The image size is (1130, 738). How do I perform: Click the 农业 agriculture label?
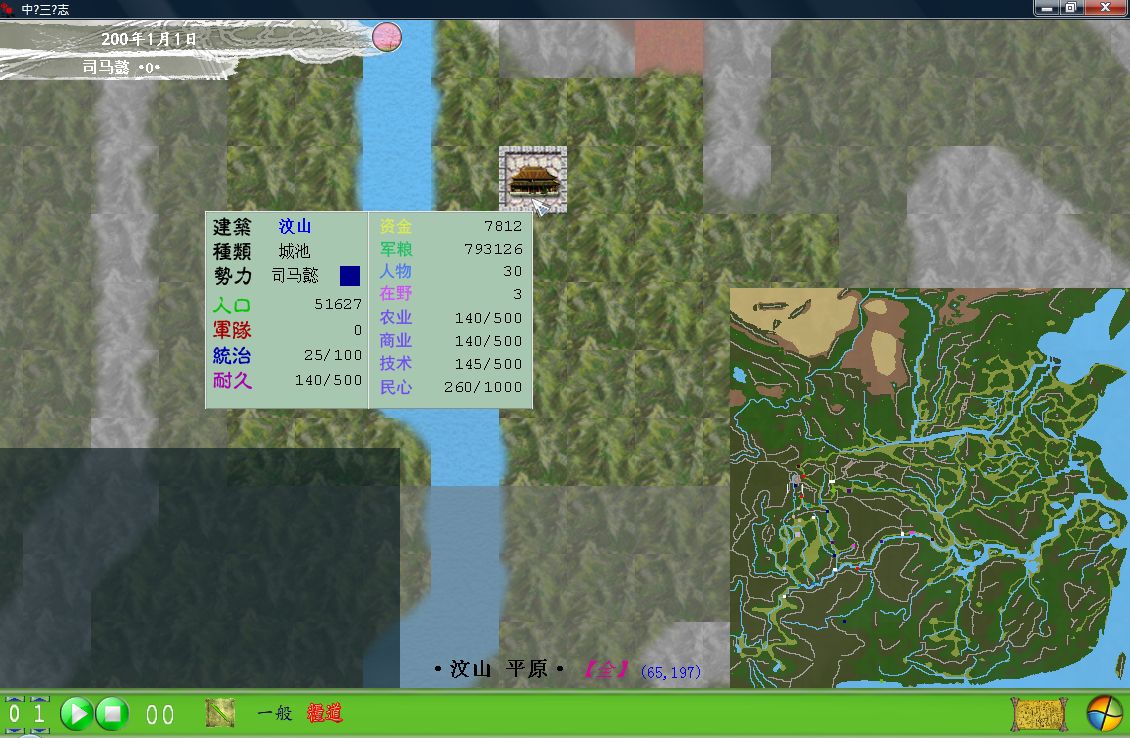tap(396, 317)
